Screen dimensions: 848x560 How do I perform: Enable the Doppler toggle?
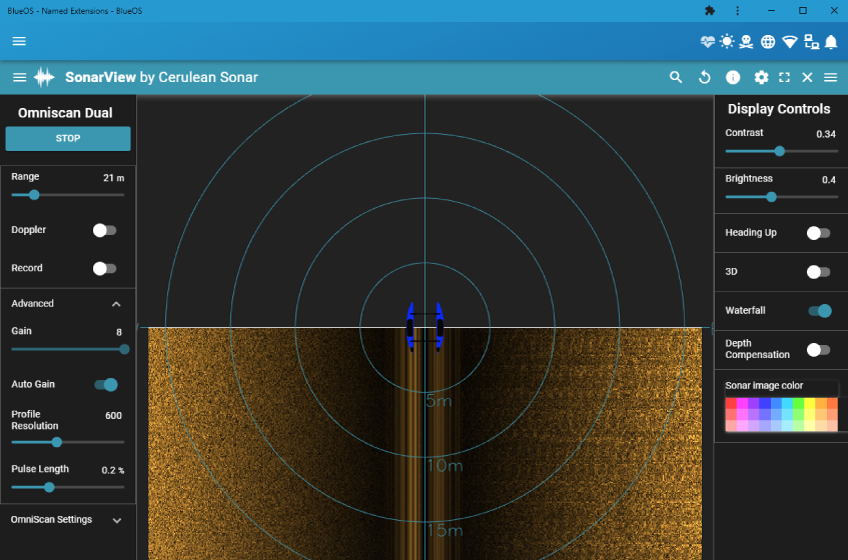pos(104,230)
